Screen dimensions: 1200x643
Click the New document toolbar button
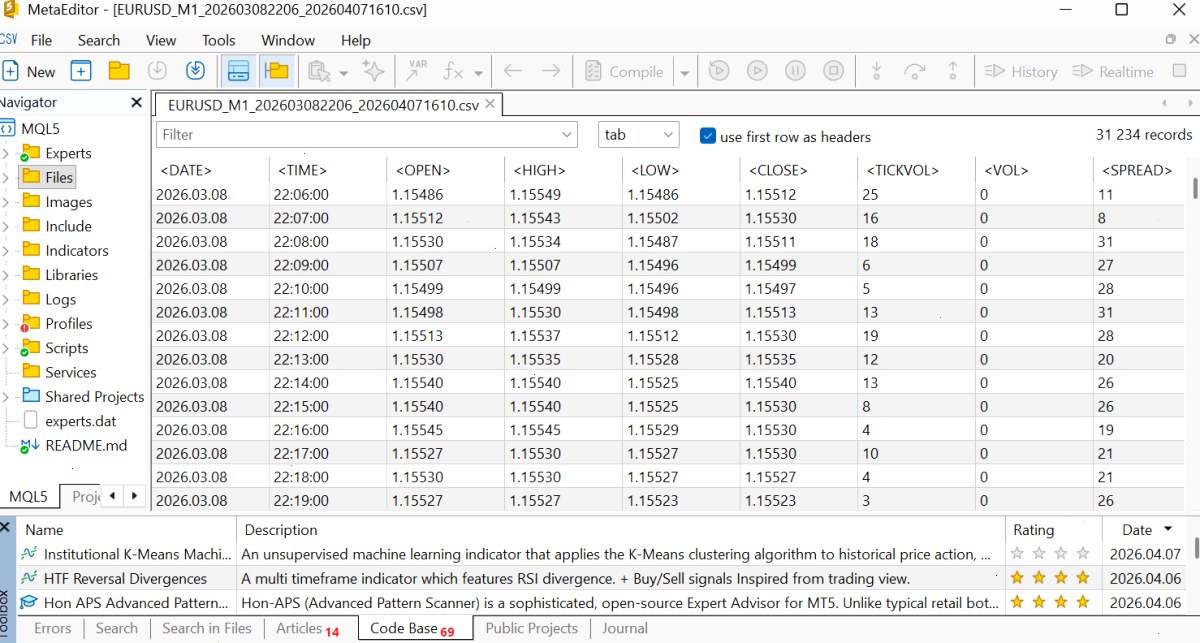click(x=29, y=71)
